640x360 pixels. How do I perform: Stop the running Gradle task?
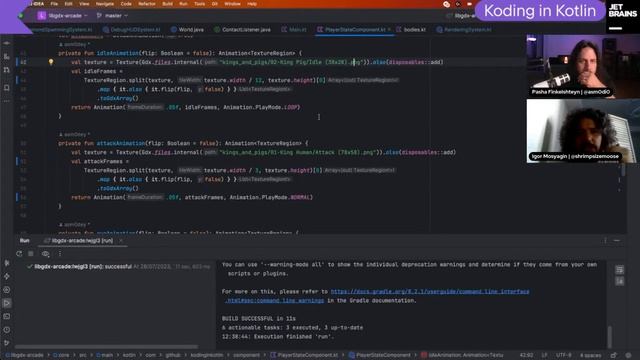click(x=31, y=253)
